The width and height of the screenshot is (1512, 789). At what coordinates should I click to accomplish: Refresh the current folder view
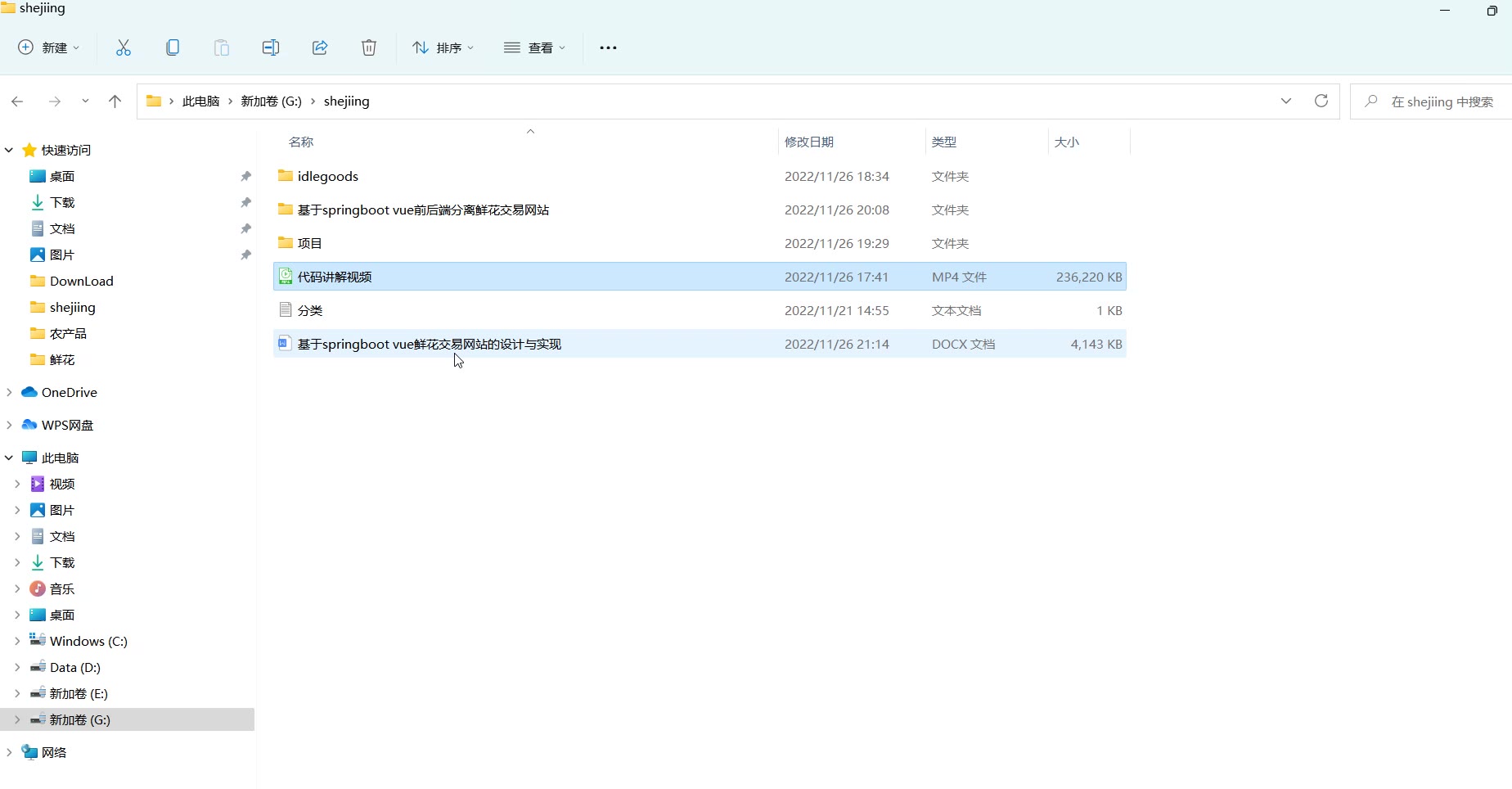[1321, 101]
